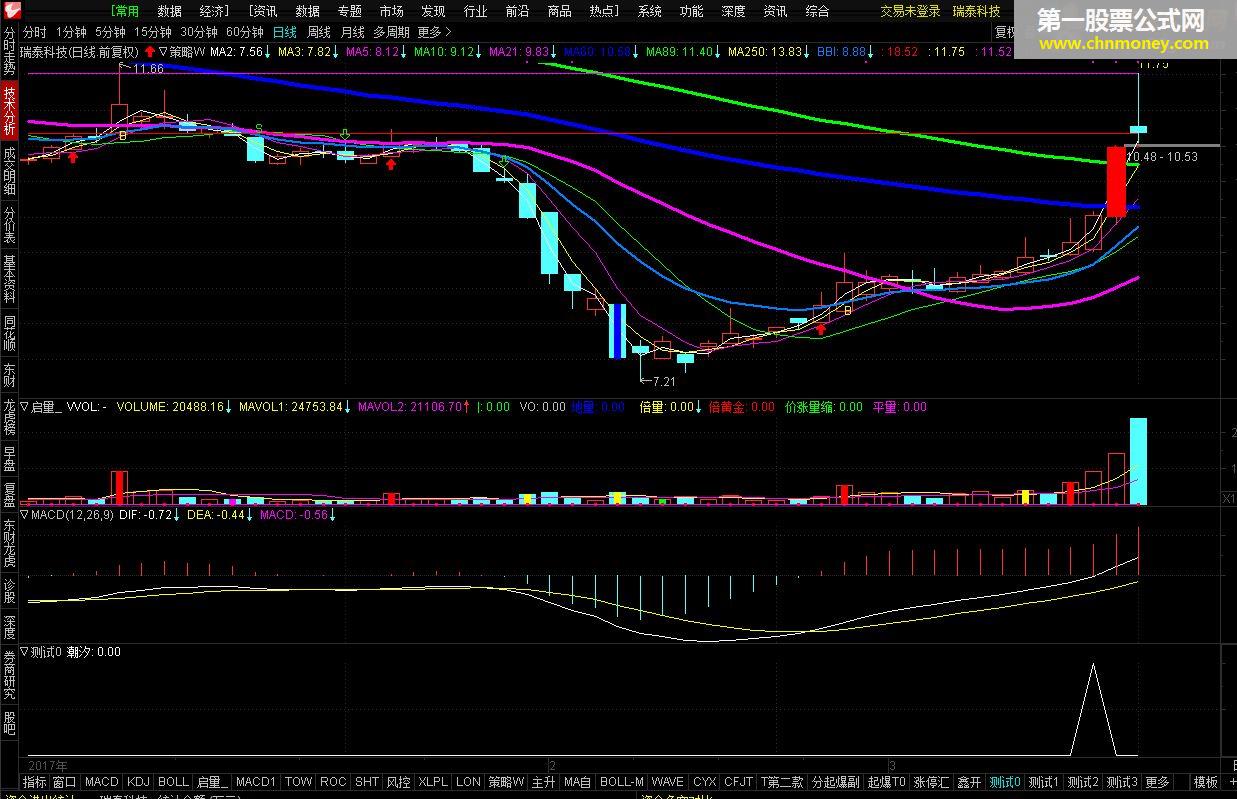The height and width of the screenshot is (799, 1237).
Task: Expand 策略W main chart indicator triangle
Action: 163,50
